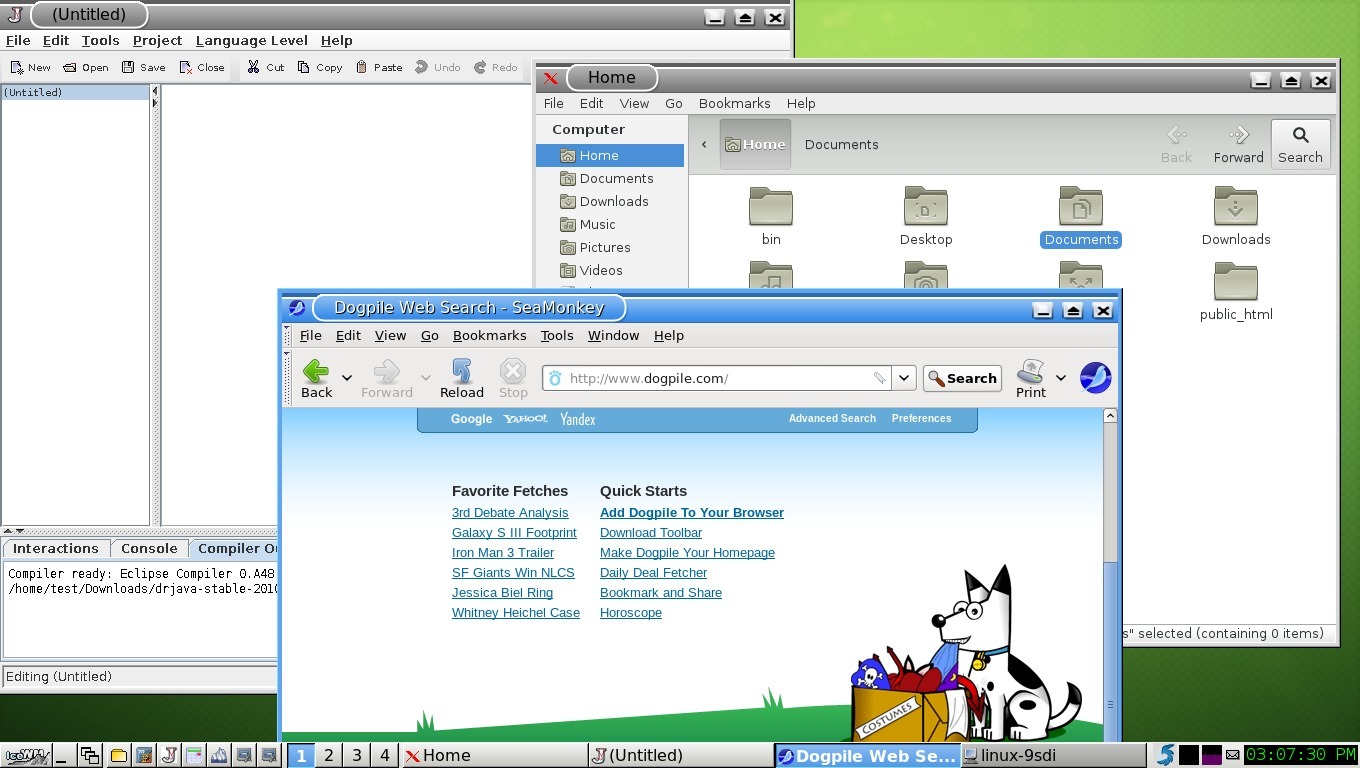Screen dimensions: 1360x768
Task: Click Documents path segment in file manager
Action: (x=842, y=144)
